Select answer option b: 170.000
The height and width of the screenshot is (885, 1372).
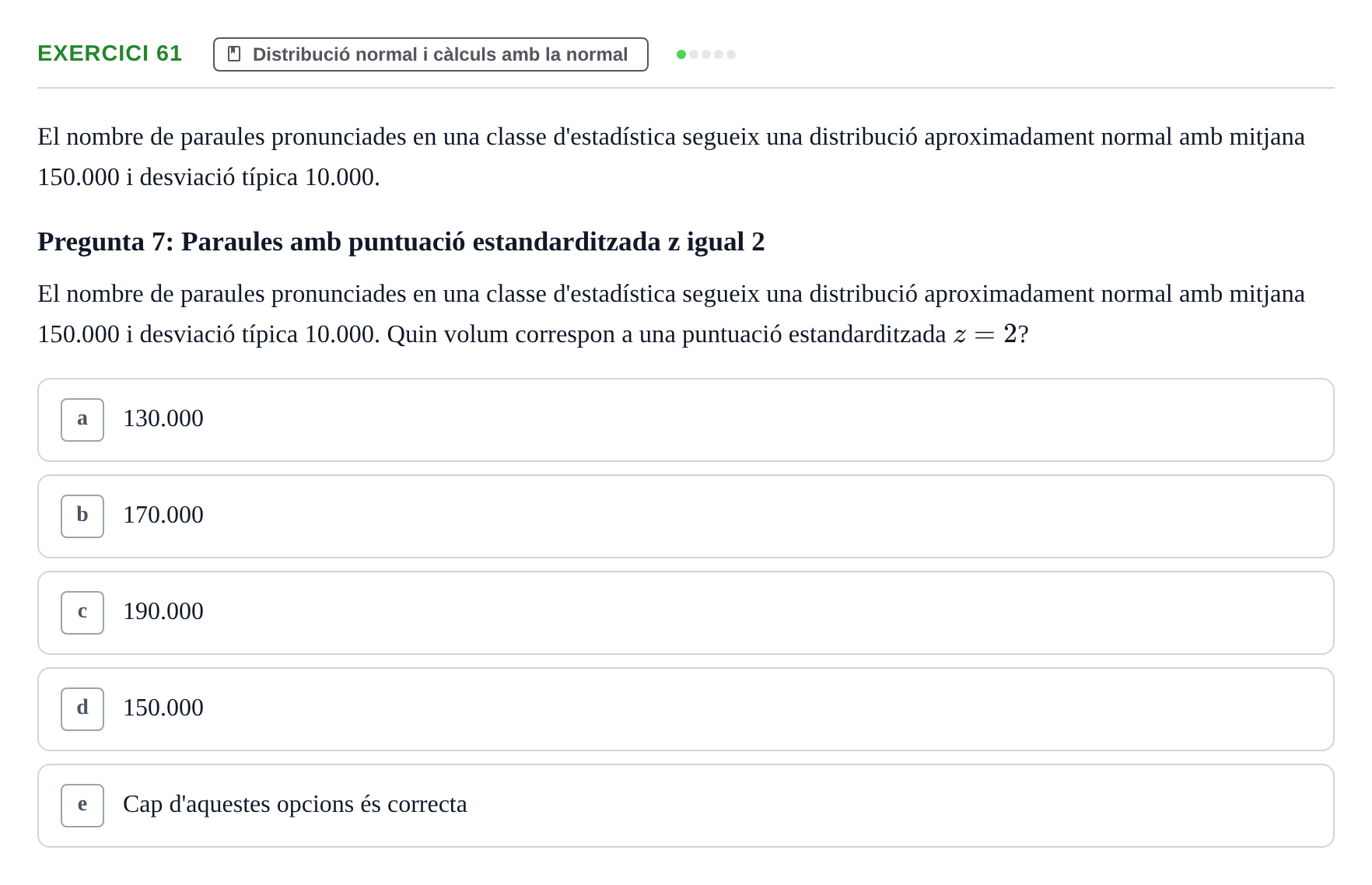click(x=686, y=516)
